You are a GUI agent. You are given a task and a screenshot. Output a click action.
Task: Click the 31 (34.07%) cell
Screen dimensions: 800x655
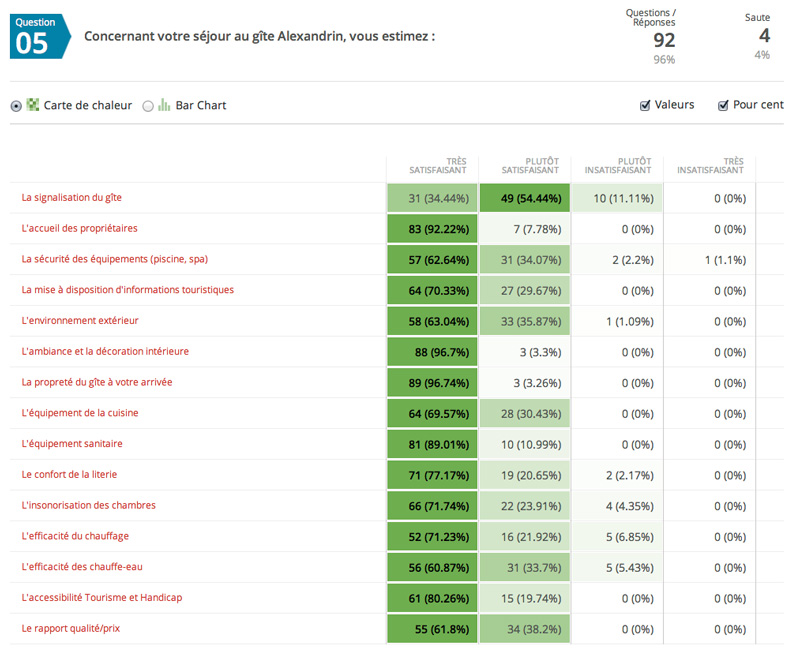(524, 260)
